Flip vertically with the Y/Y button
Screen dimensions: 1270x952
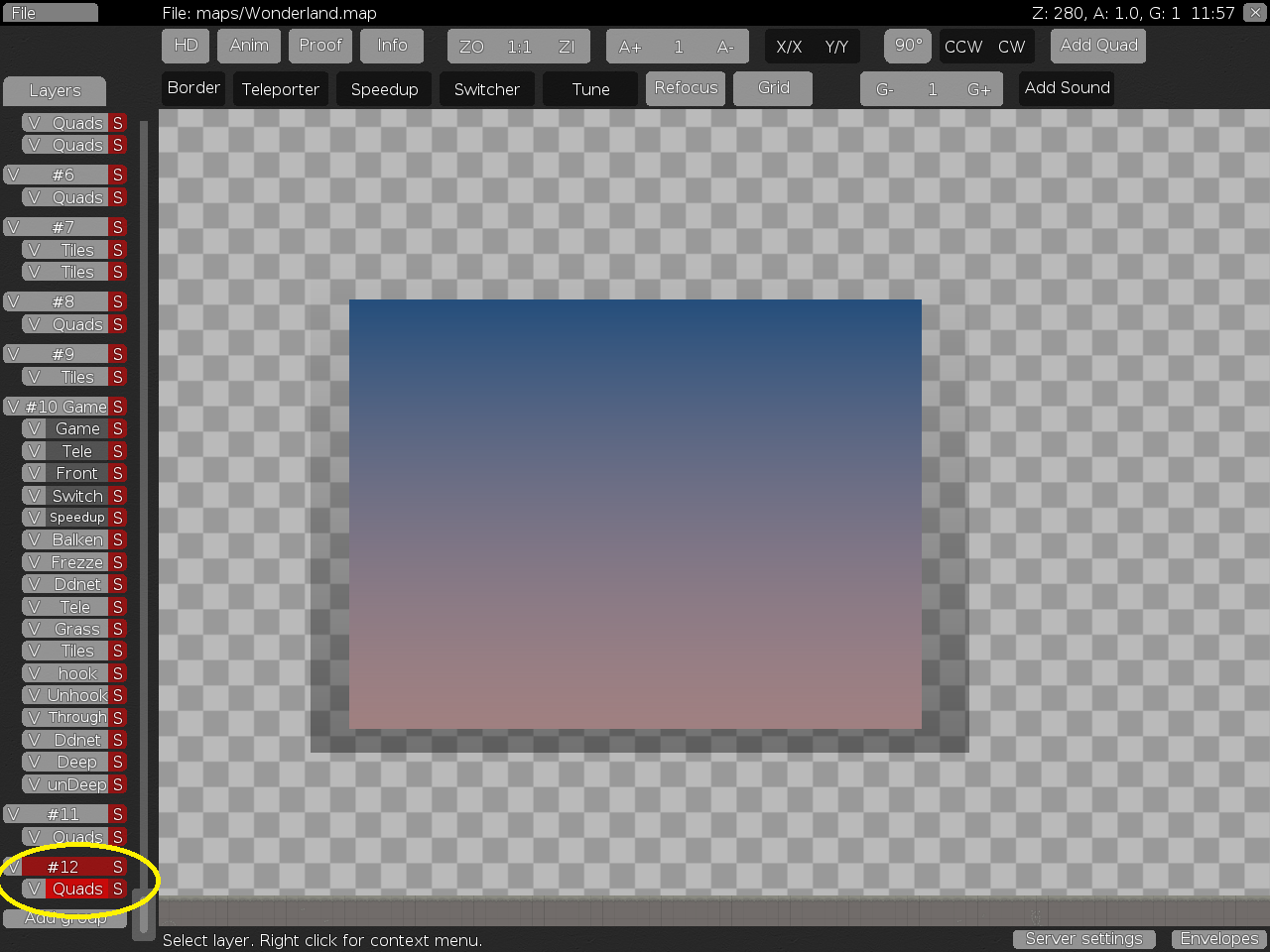[836, 47]
